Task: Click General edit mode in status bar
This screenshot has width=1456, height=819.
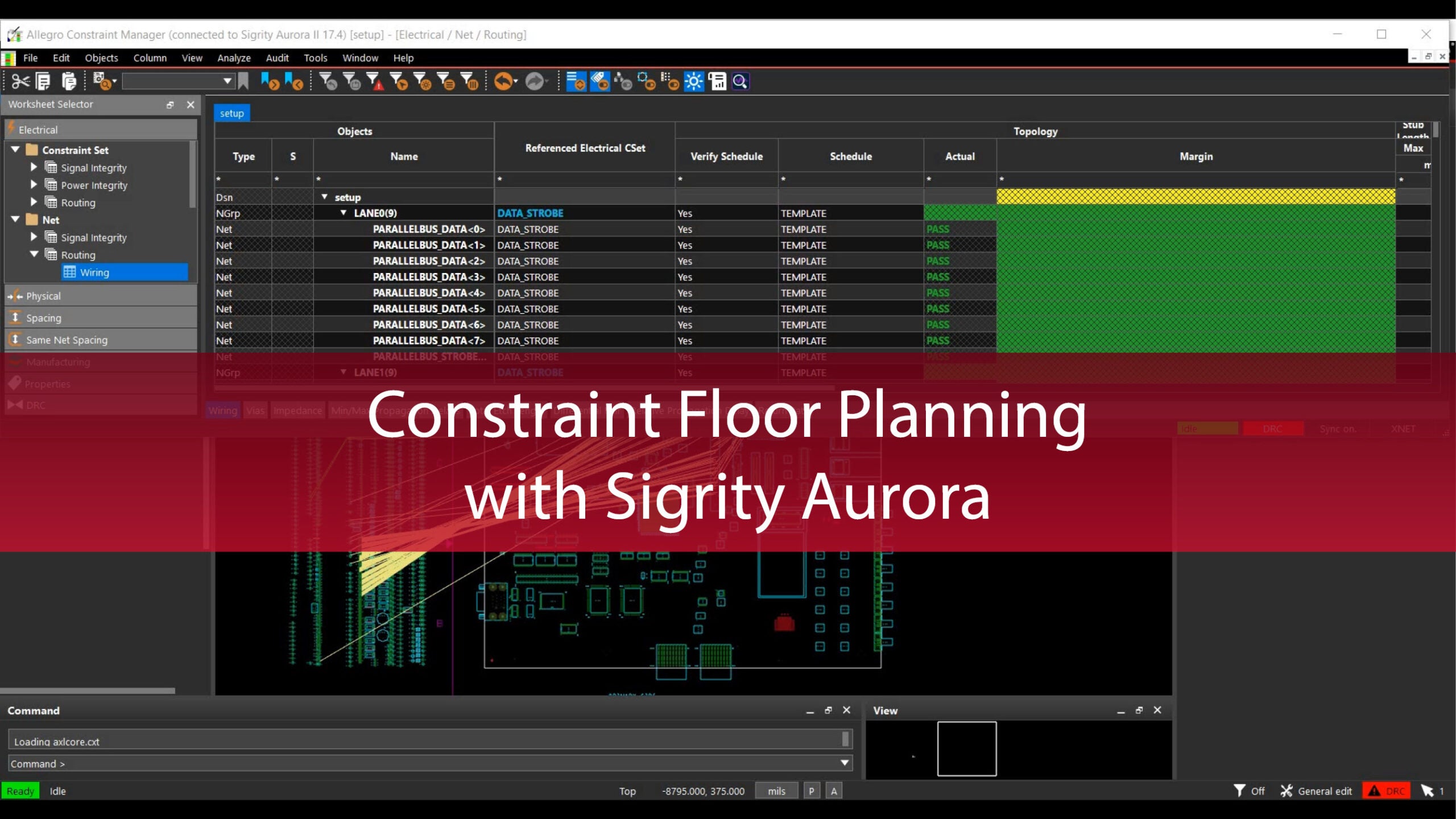Action: [1316, 791]
